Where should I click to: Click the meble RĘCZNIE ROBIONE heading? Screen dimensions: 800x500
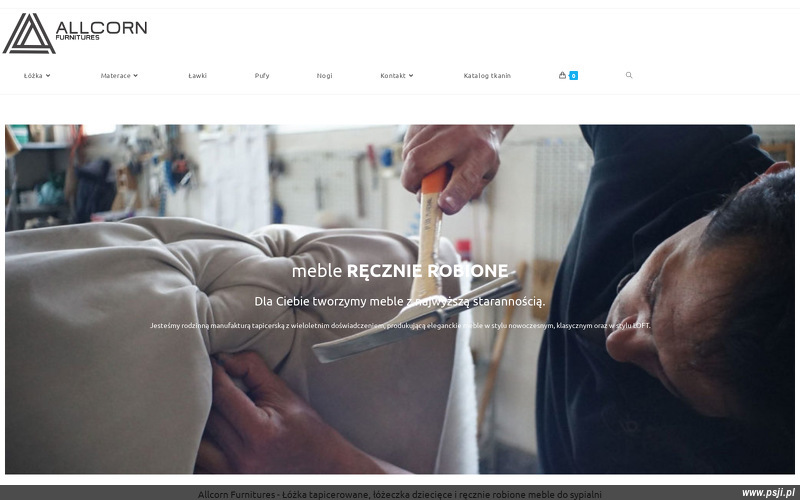point(400,271)
